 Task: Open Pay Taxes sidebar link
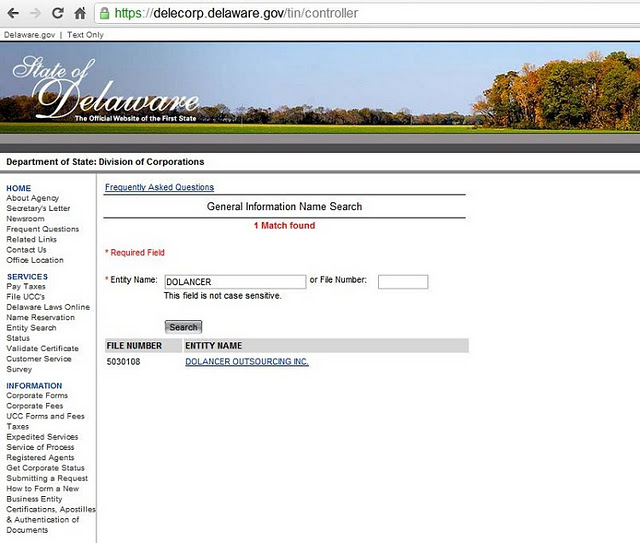click(26, 287)
